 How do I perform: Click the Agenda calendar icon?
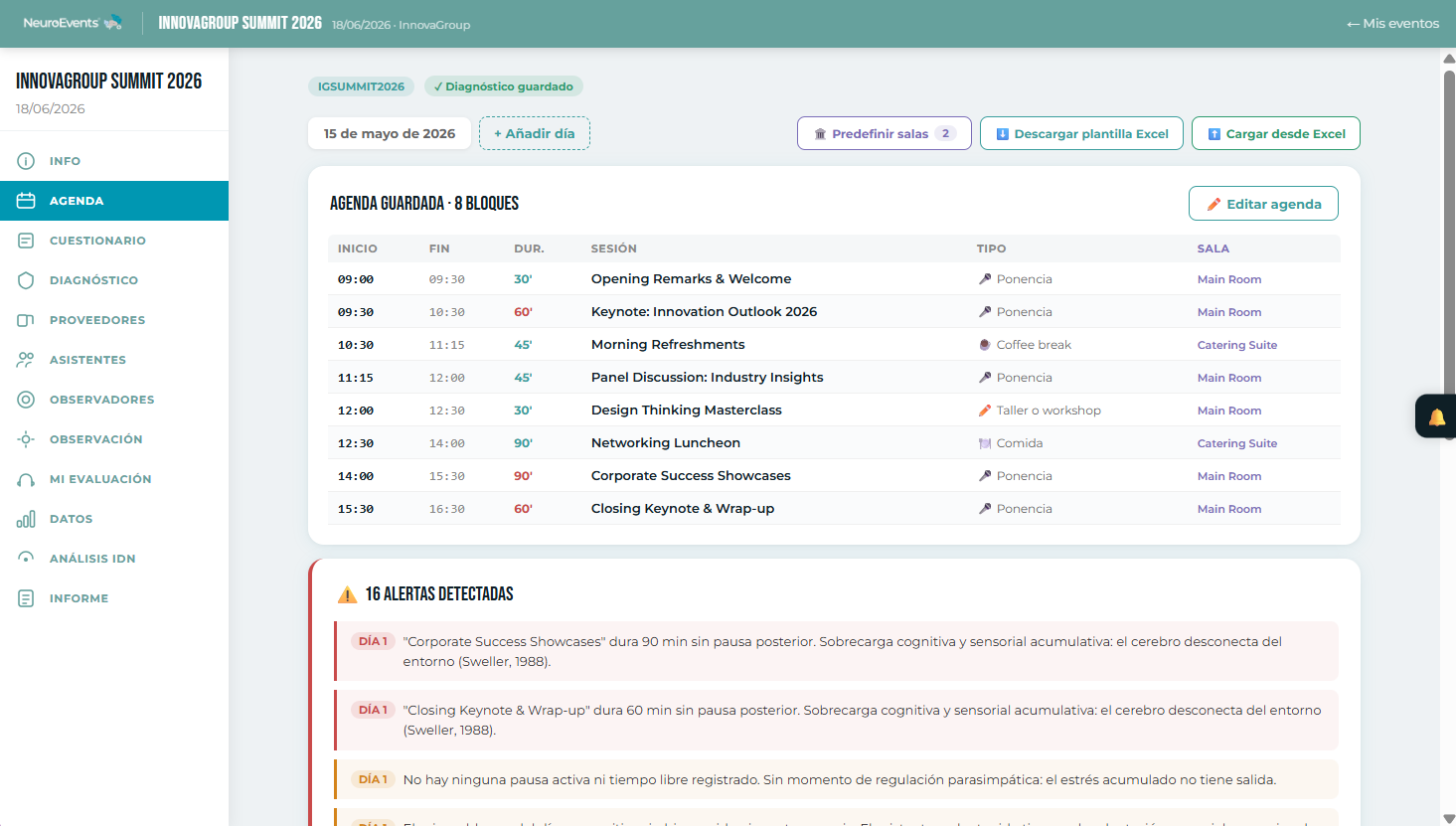(x=26, y=201)
